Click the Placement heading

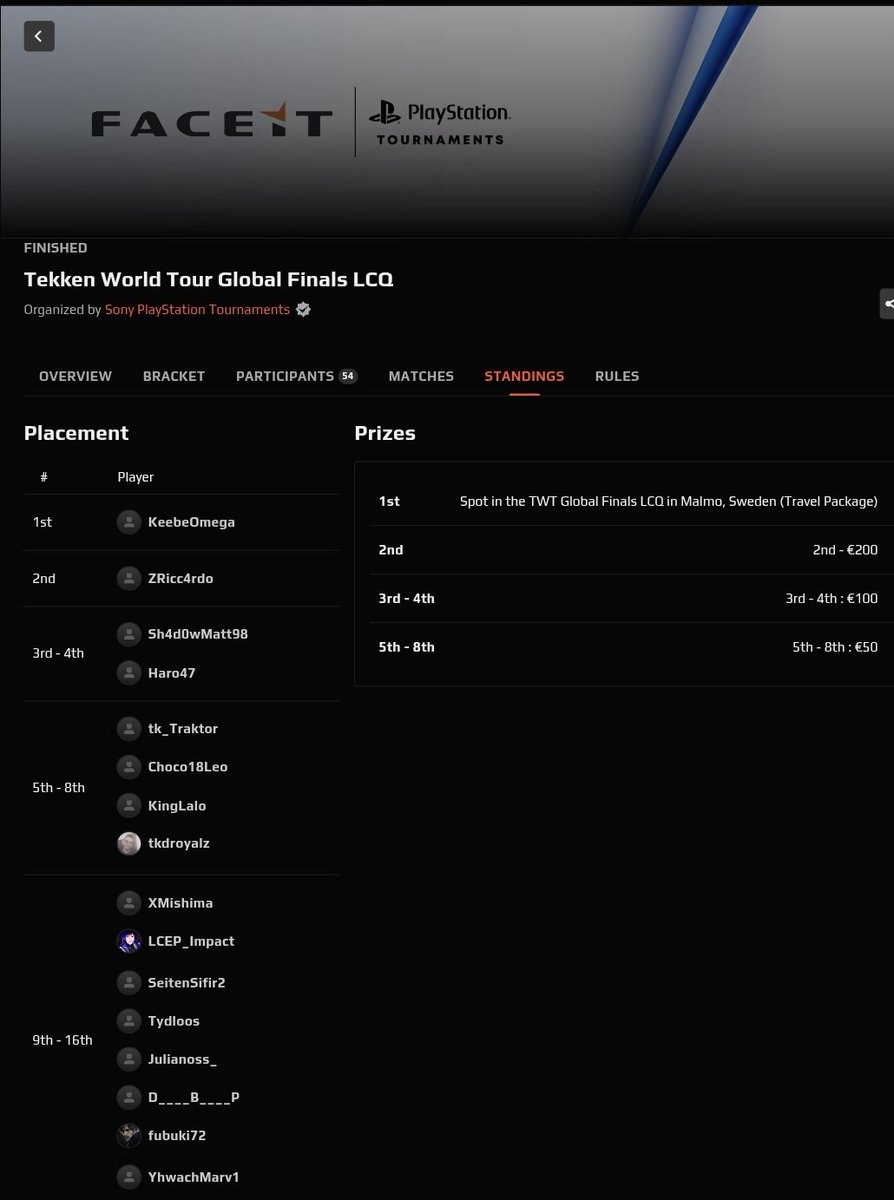pos(76,433)
